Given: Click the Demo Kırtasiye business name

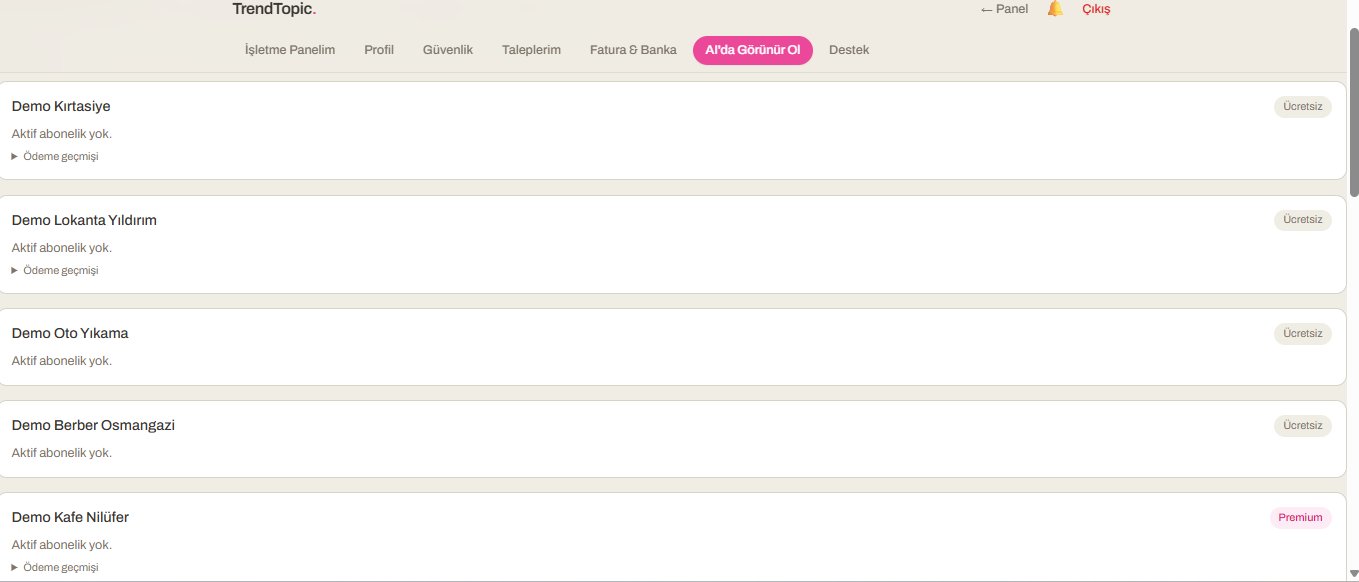Looking at the screenshot, I should (x=61, y=106).
